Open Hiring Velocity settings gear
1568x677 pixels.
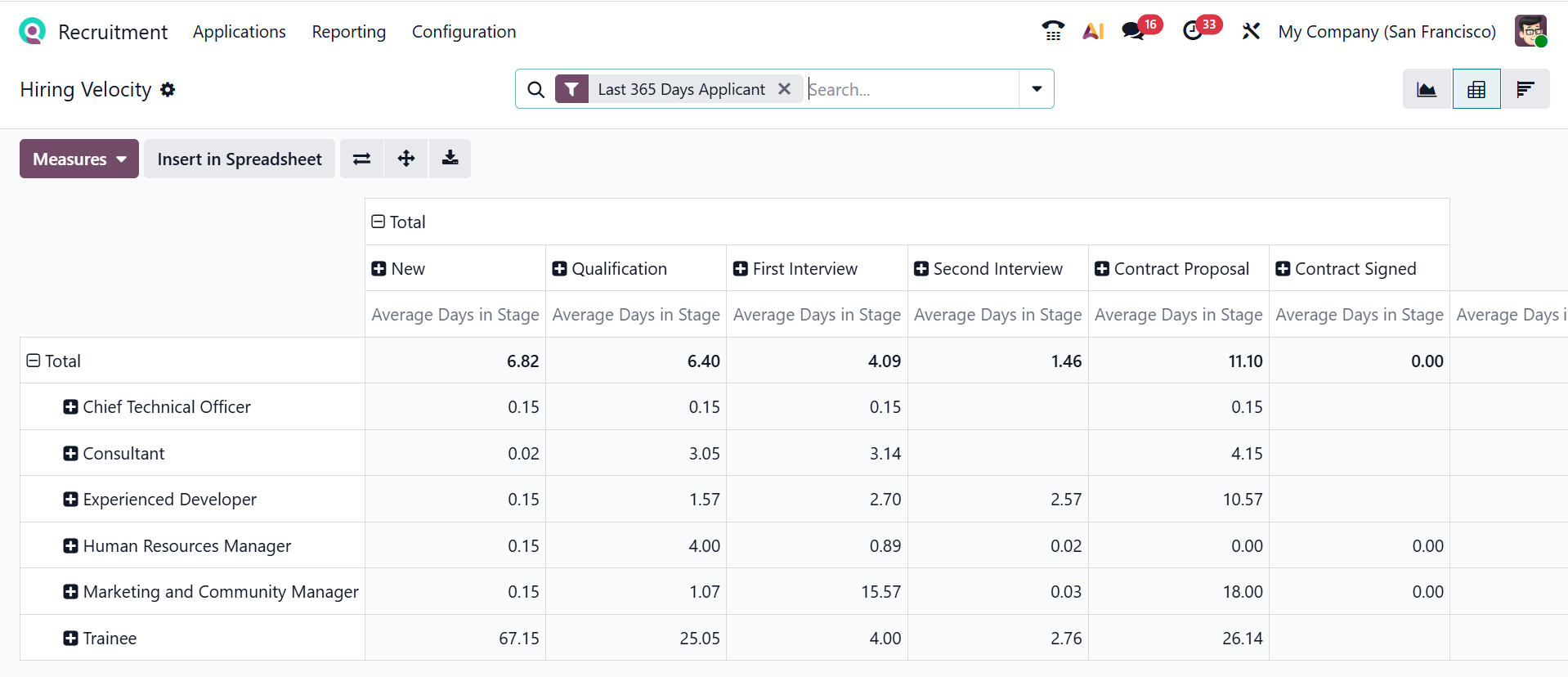point(168,89)
